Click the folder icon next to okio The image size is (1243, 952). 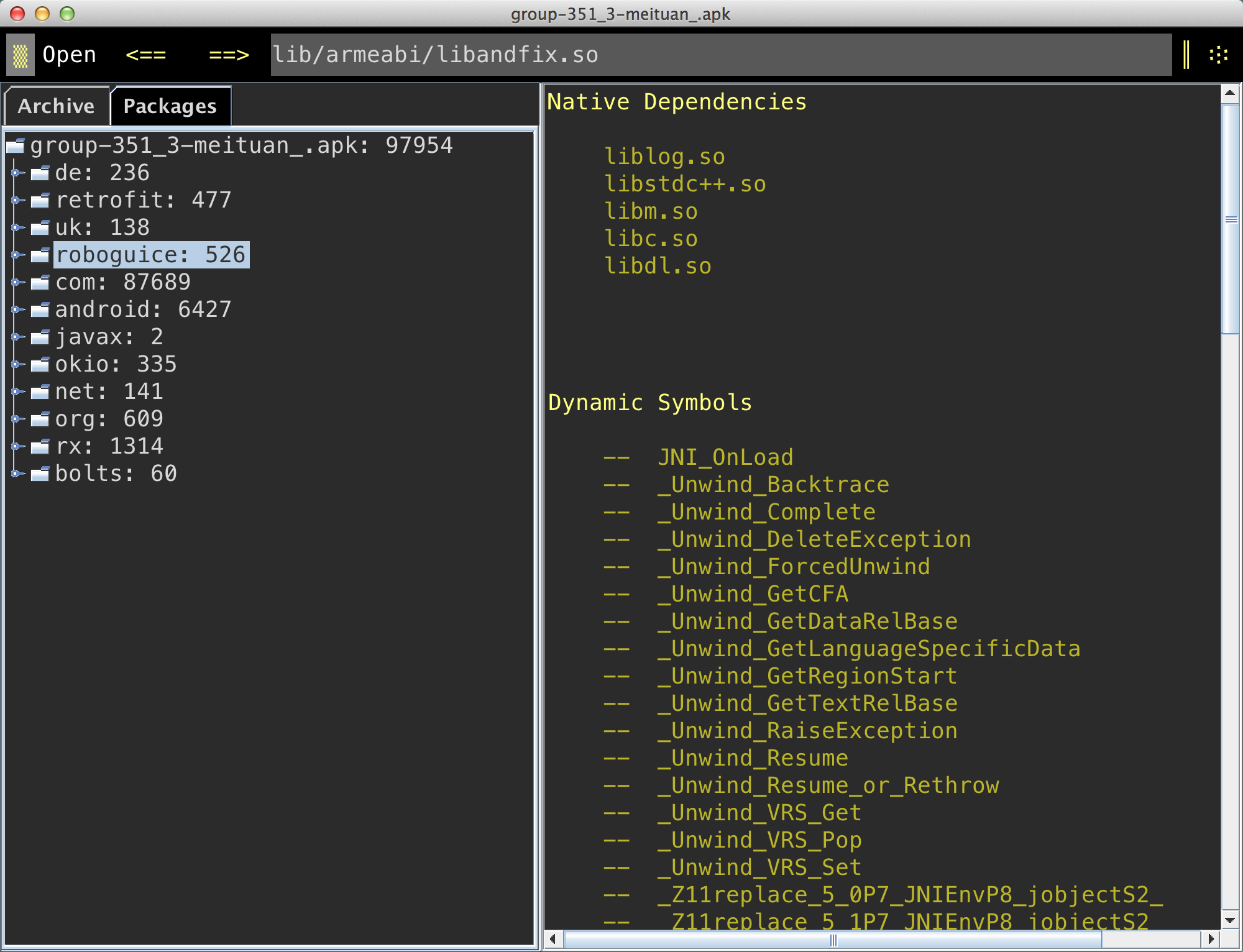(x=40, y=364)
